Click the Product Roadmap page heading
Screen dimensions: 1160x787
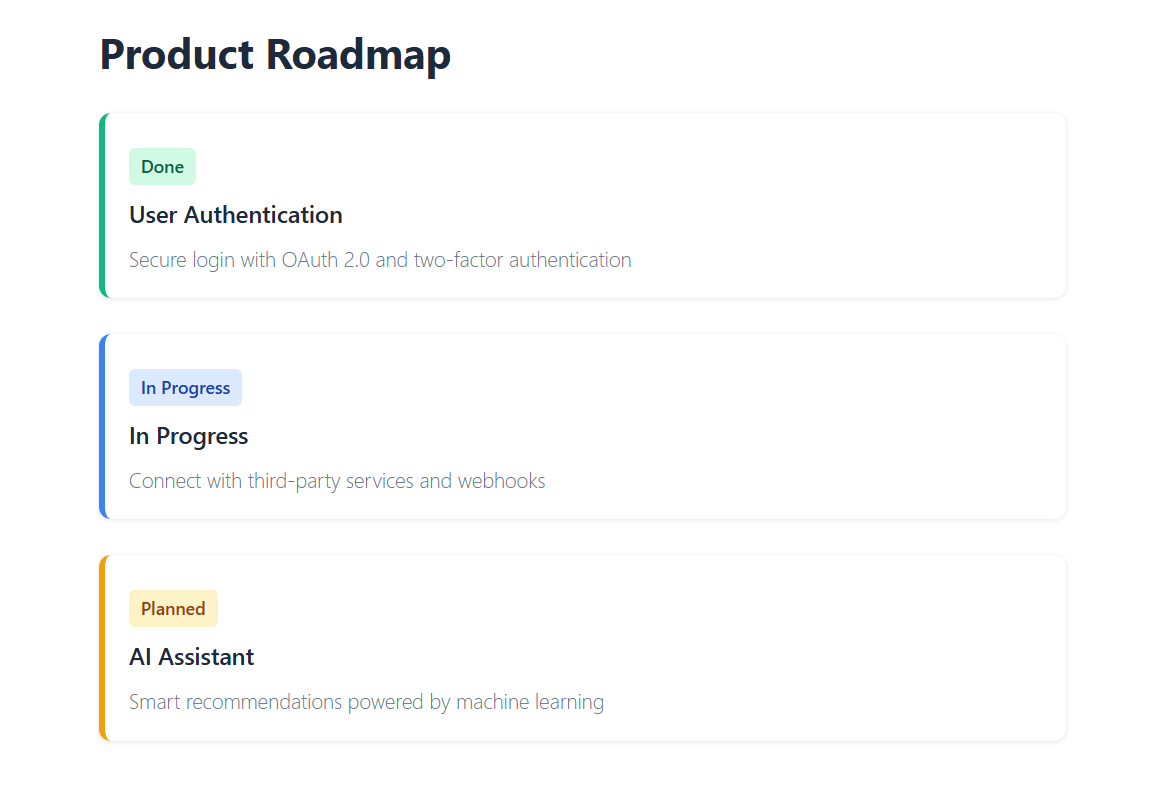click(x=275, y=54)
